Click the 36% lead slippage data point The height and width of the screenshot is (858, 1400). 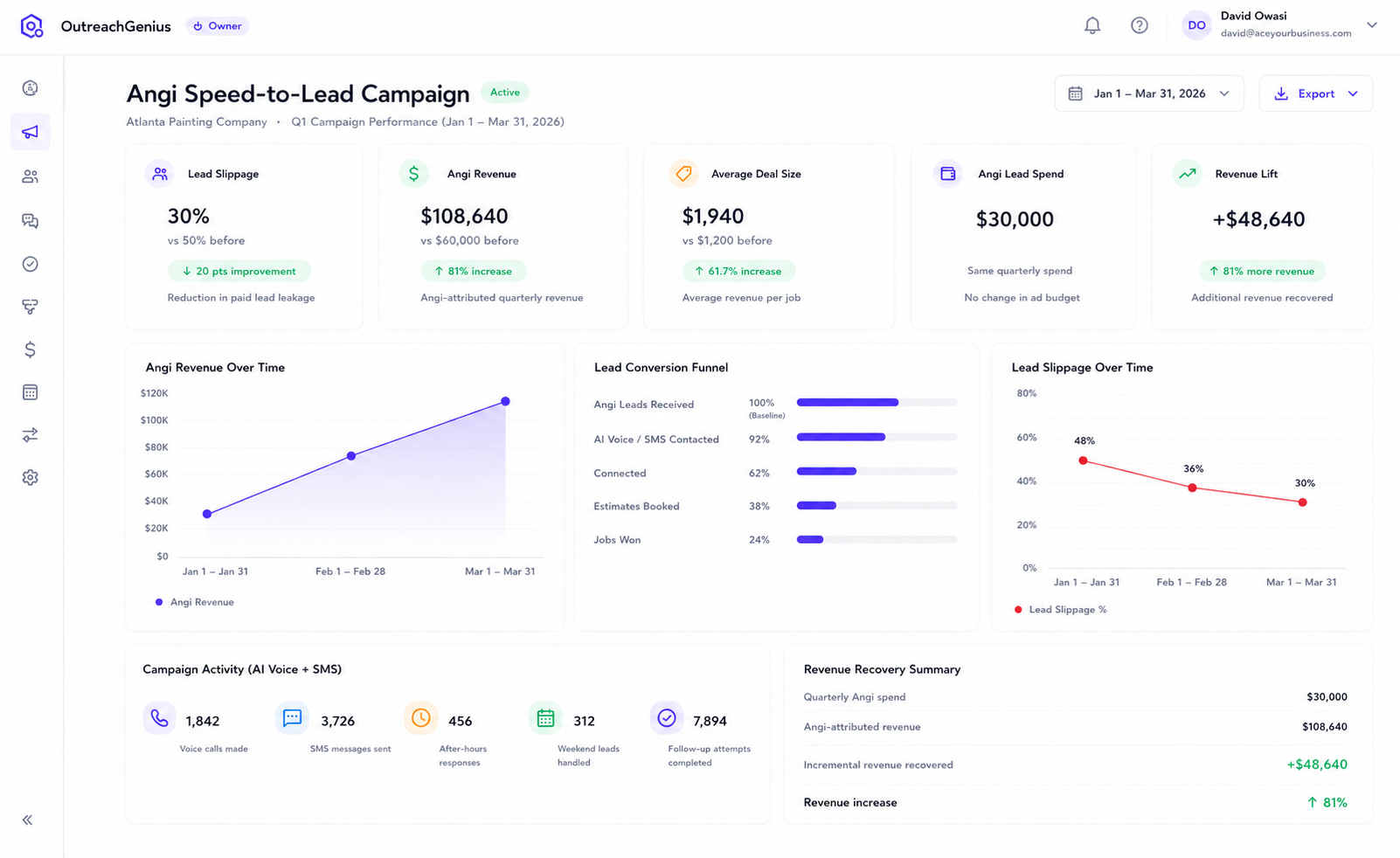(x=1193, y=488)
